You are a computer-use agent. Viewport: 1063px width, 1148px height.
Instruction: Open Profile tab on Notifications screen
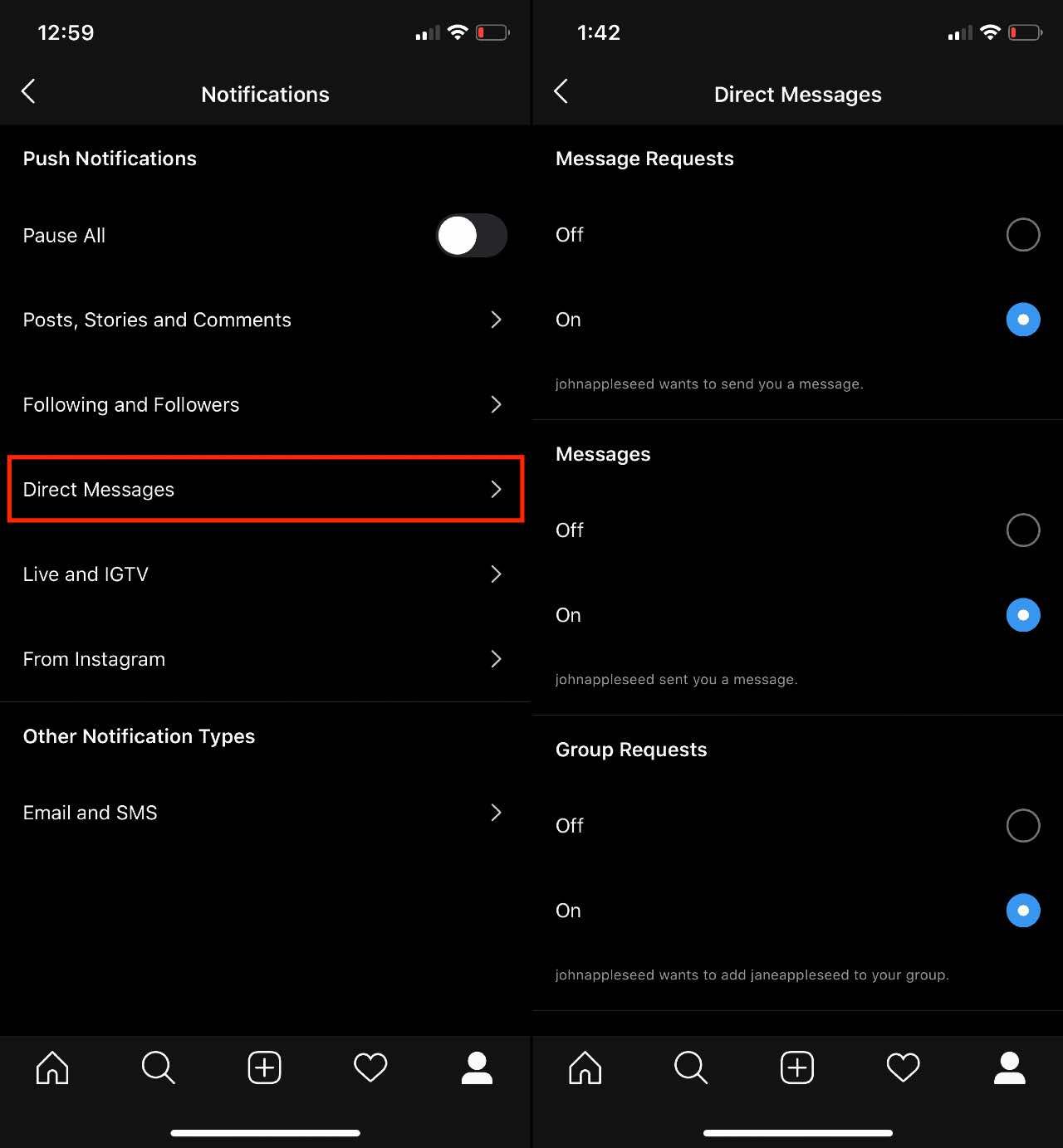[477, 1067]
